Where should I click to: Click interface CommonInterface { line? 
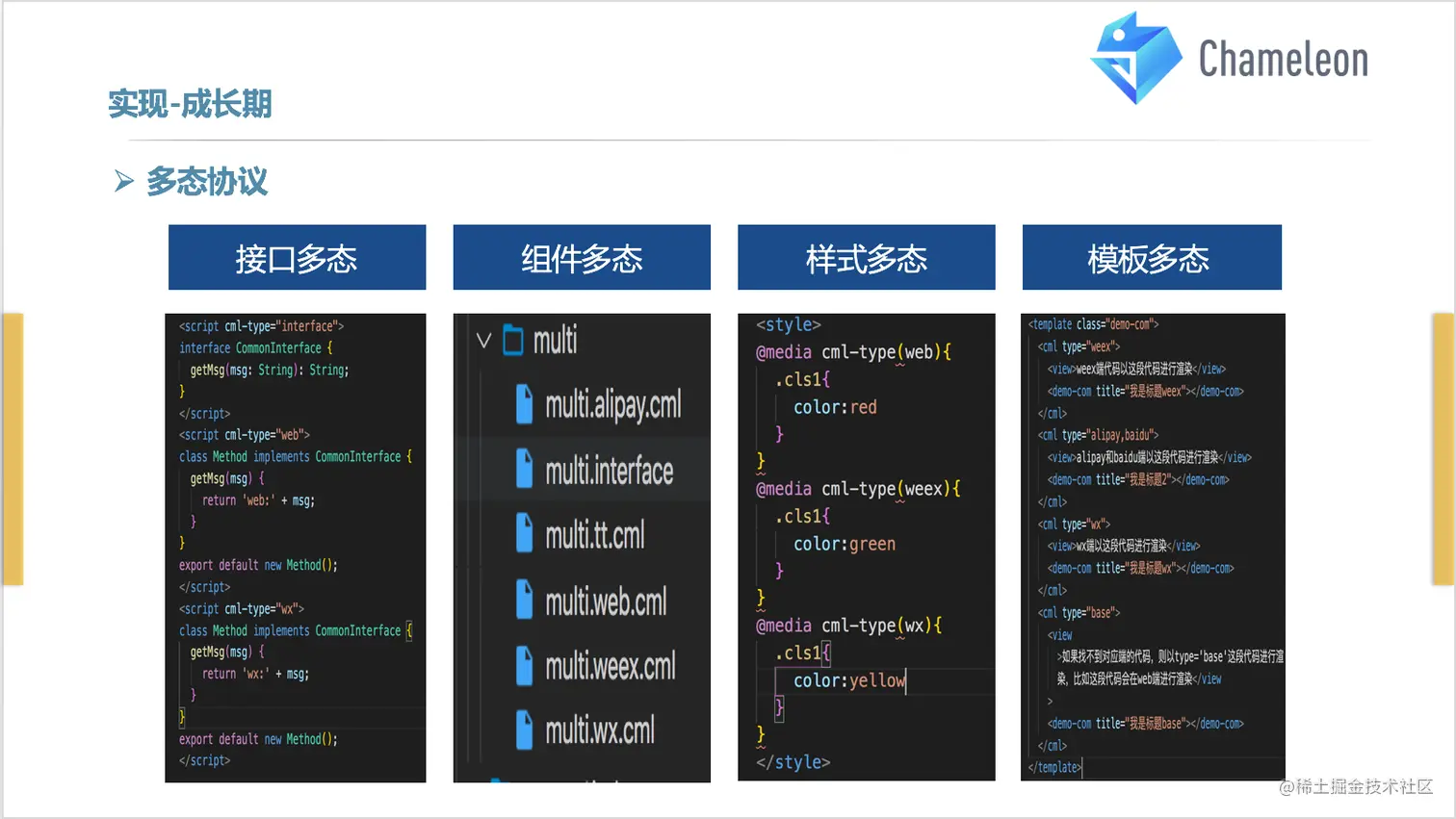tap(255, 348)
